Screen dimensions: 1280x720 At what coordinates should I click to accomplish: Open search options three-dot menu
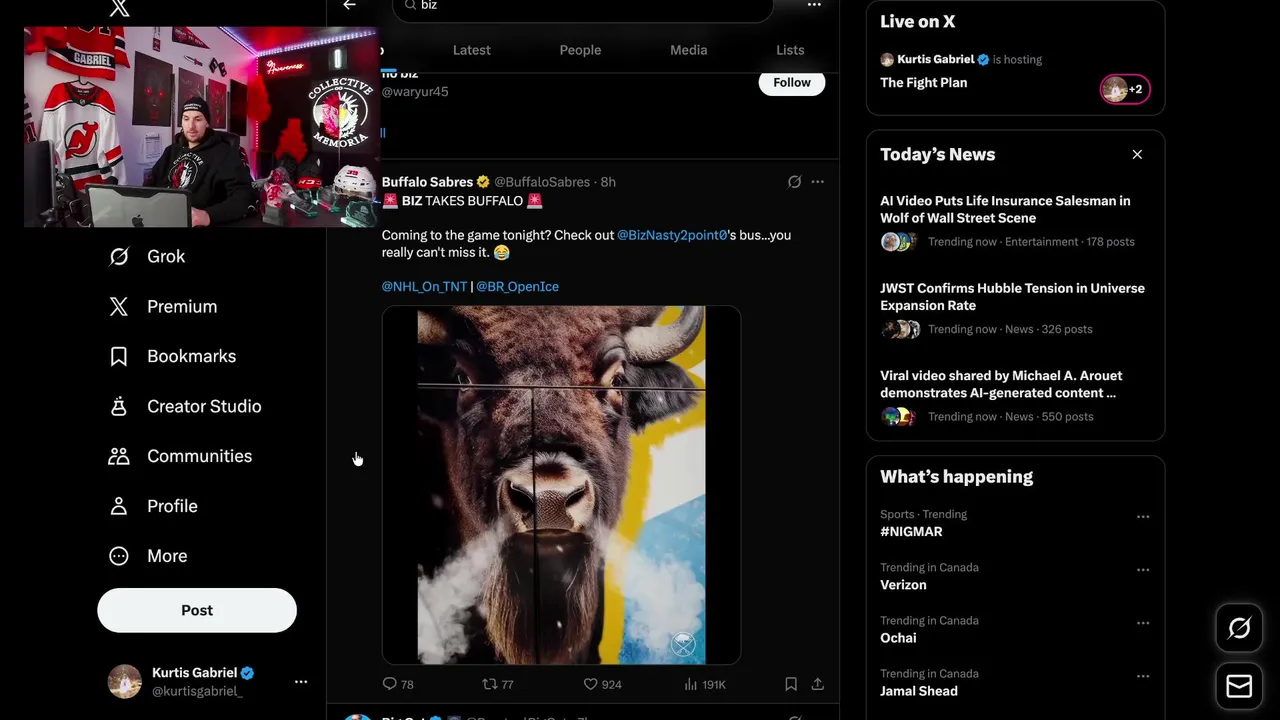[x=814, y=5]
